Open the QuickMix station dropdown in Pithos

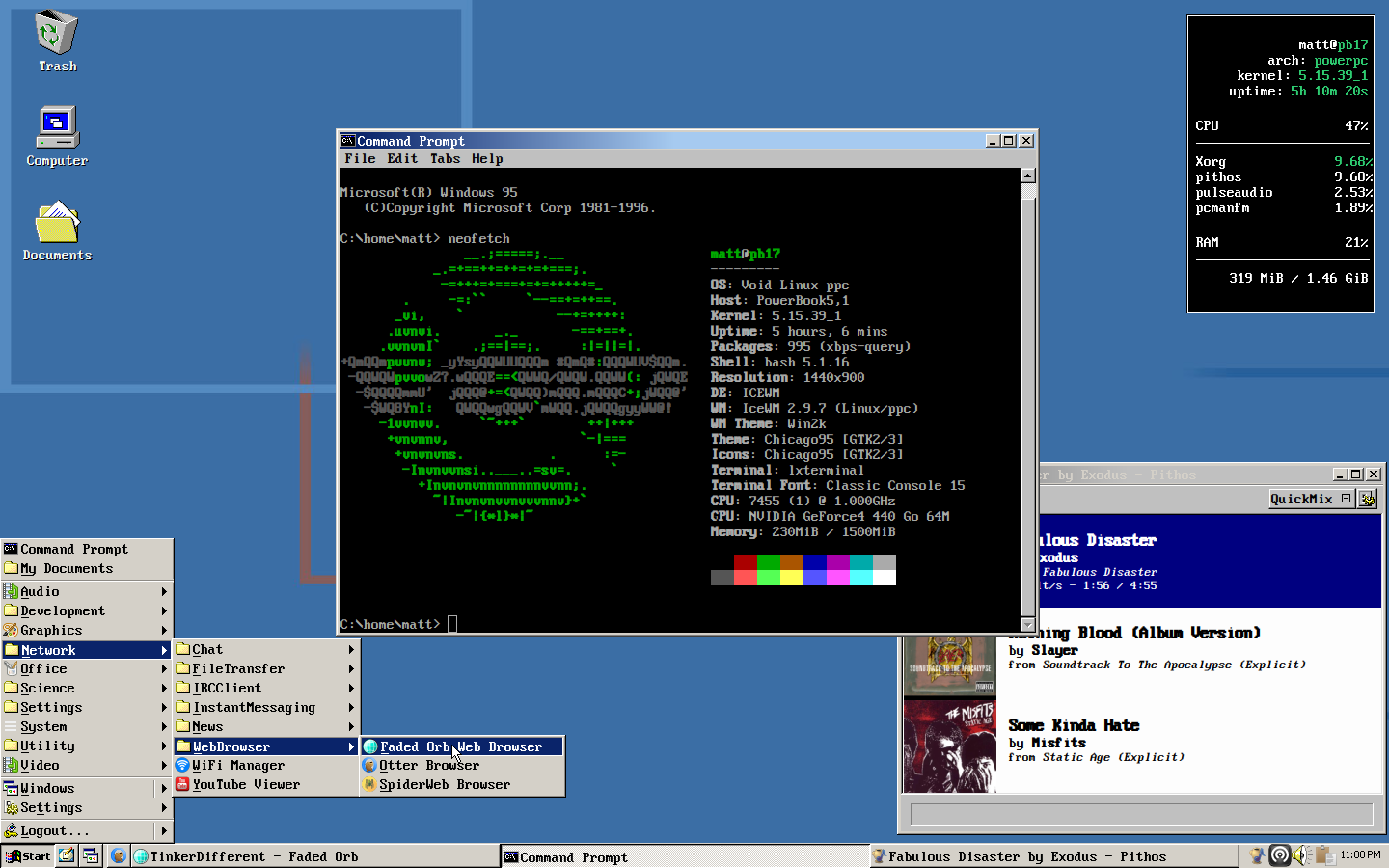(x=1311, y=499)
